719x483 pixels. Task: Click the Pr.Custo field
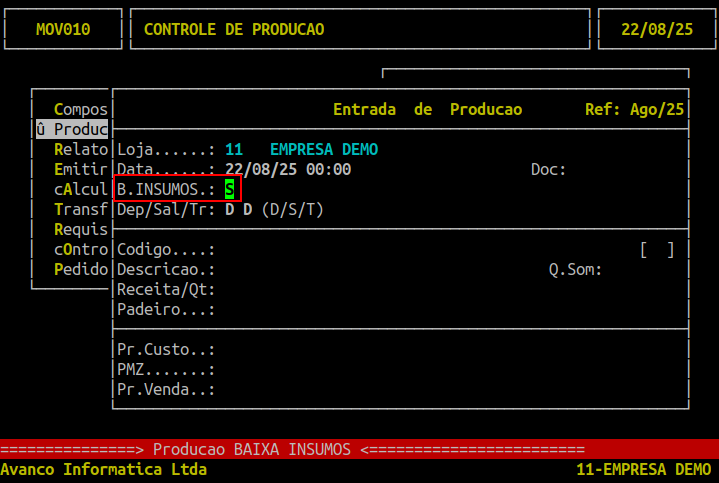(300, 349)
